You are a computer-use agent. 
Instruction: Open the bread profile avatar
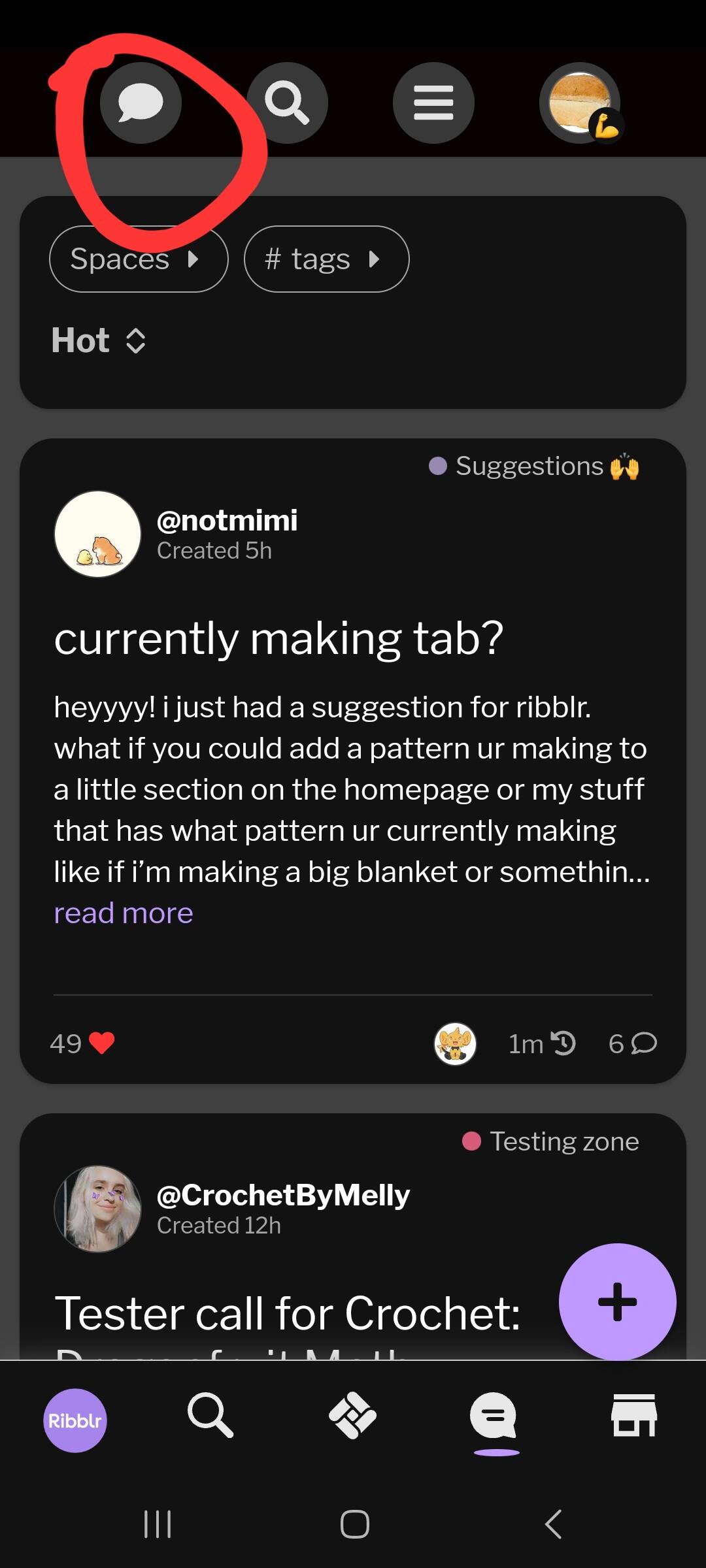click(x=580, y=103)
